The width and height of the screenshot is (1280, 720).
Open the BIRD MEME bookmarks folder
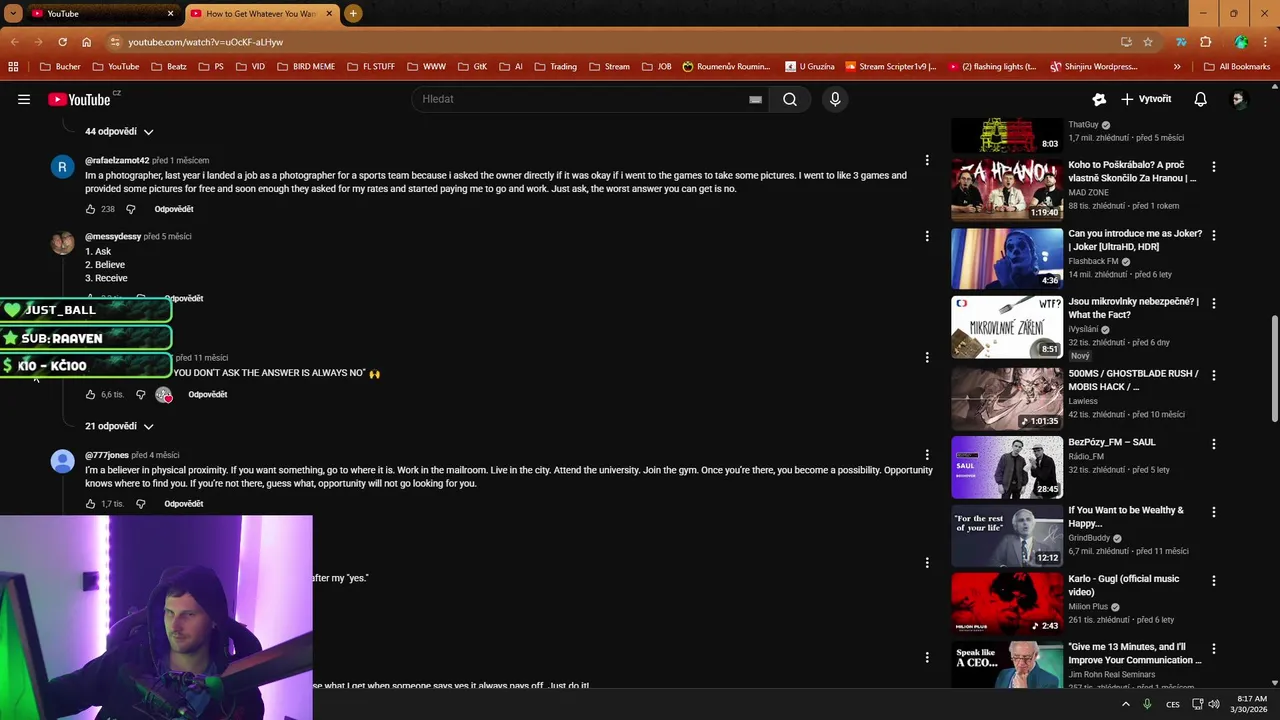[305, 67]
